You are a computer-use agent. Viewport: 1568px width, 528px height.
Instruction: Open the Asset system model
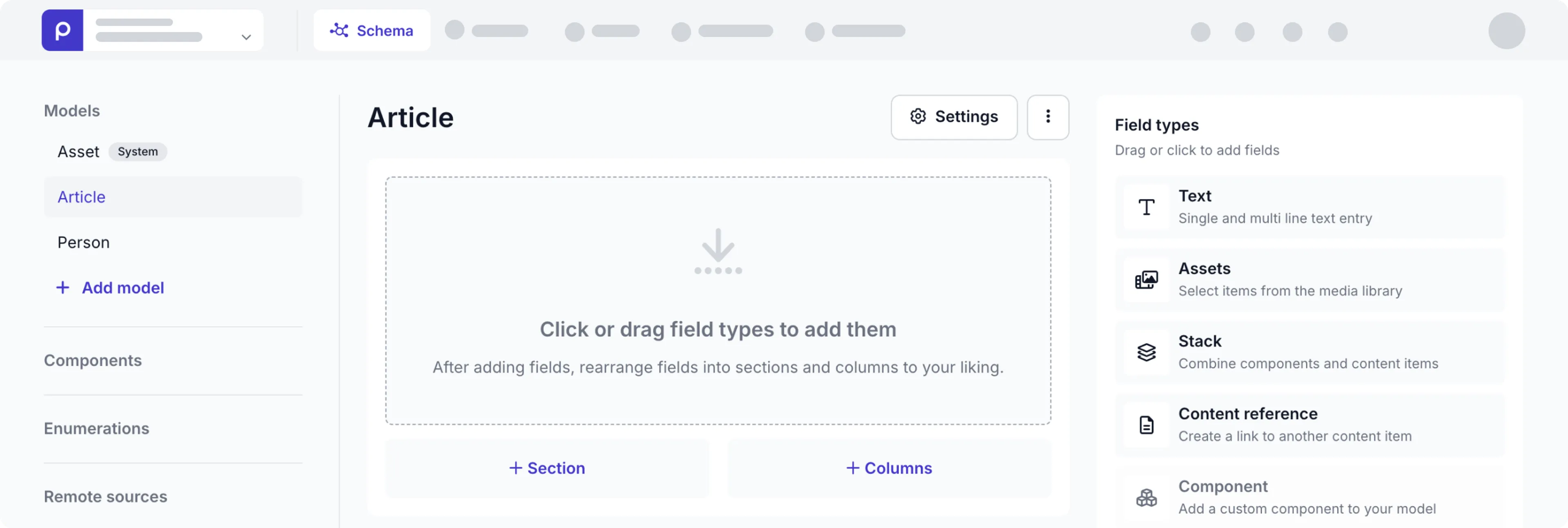(x=78, y=151)
